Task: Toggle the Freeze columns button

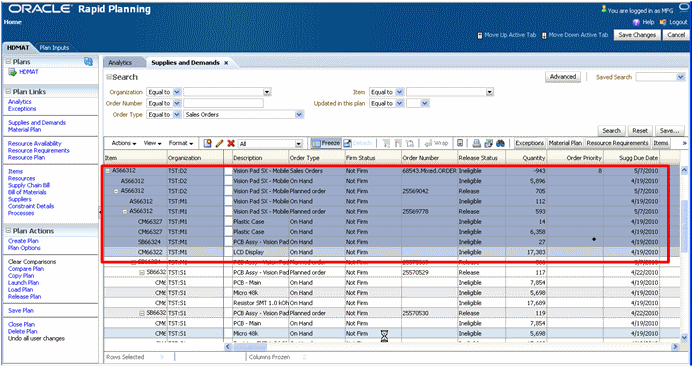Action: tap(326, 143)
